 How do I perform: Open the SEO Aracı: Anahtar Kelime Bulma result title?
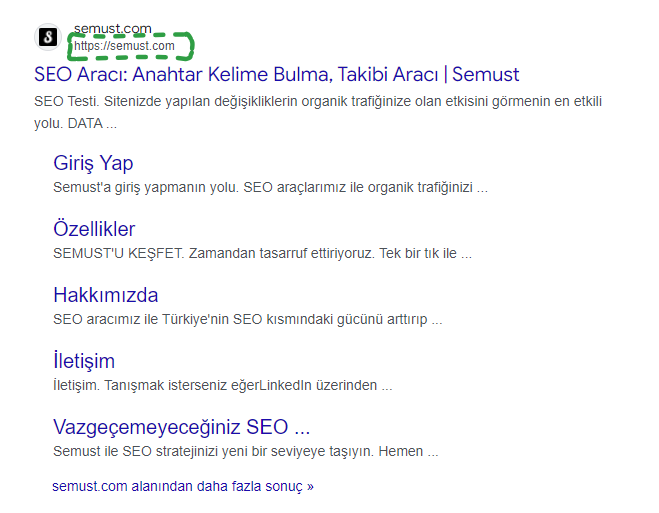point(277,74)
